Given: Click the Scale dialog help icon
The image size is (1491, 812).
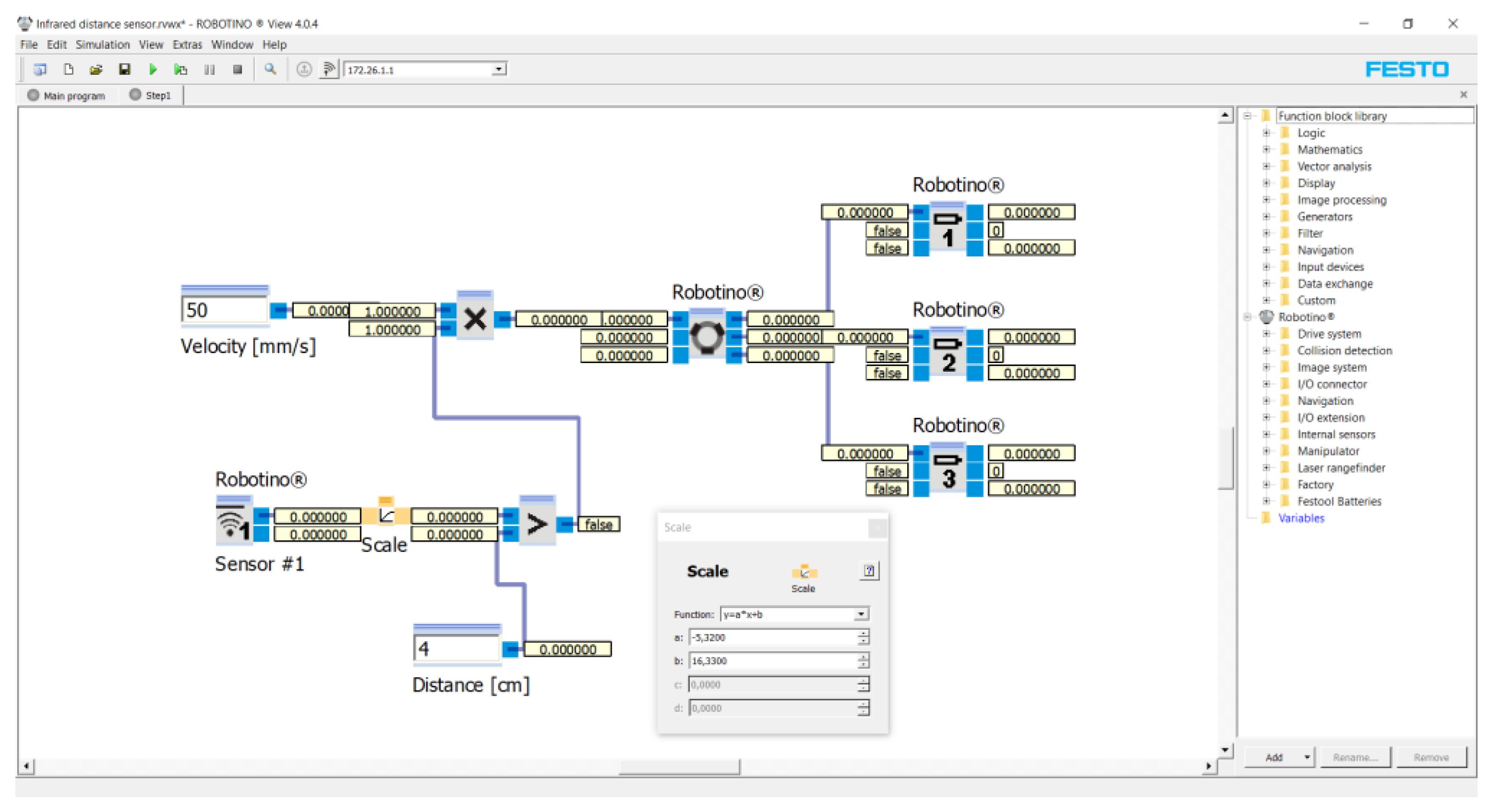Looking at the screenshot, I should 868,571.
